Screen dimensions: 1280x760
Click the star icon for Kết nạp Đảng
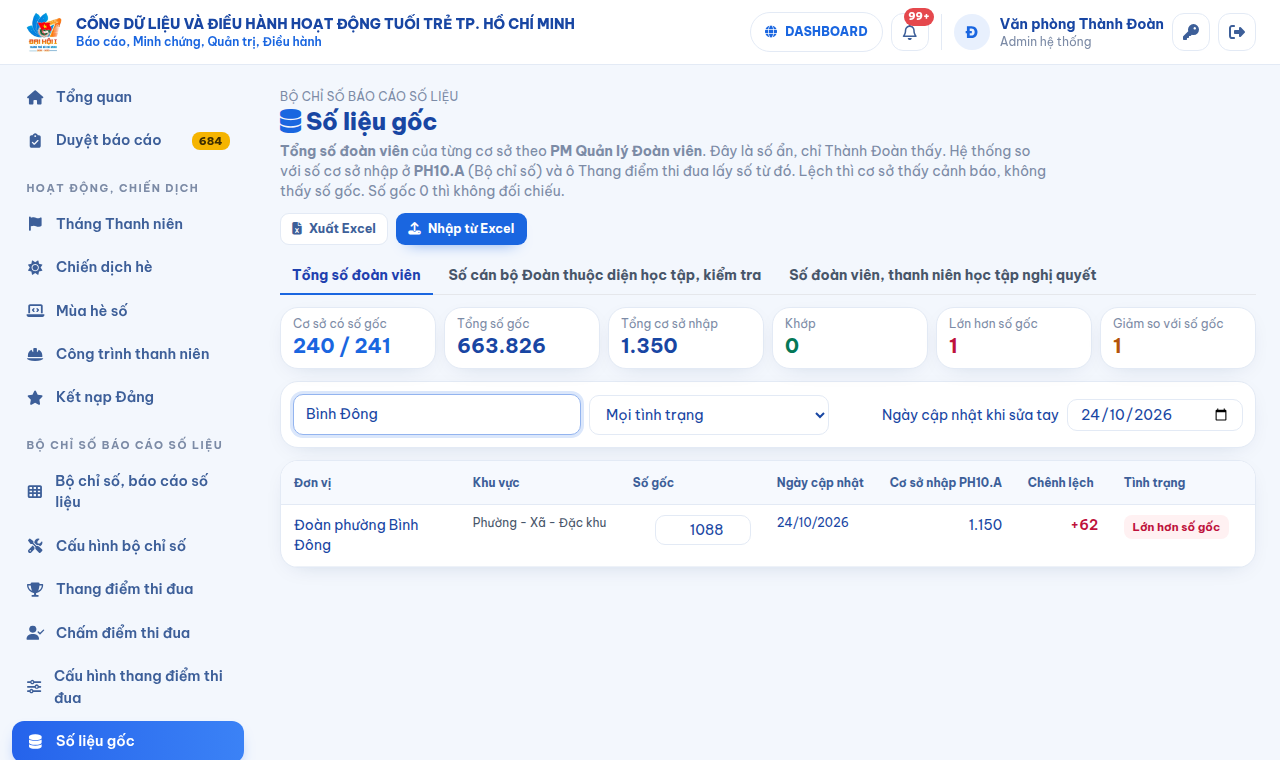coord(35,397)
